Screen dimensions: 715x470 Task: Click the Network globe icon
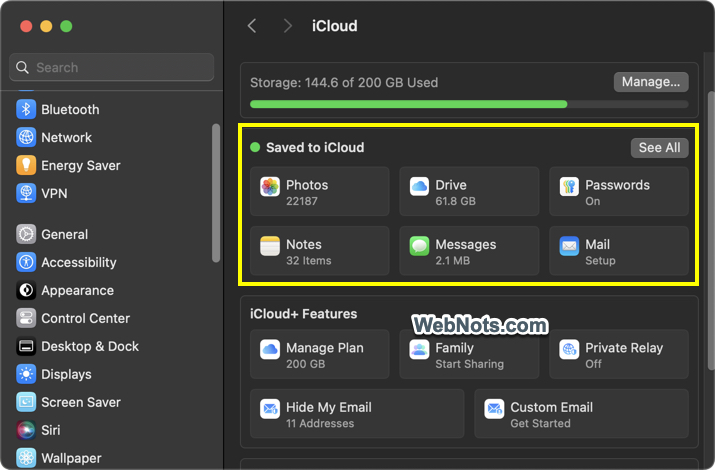(x=26, y=137)
